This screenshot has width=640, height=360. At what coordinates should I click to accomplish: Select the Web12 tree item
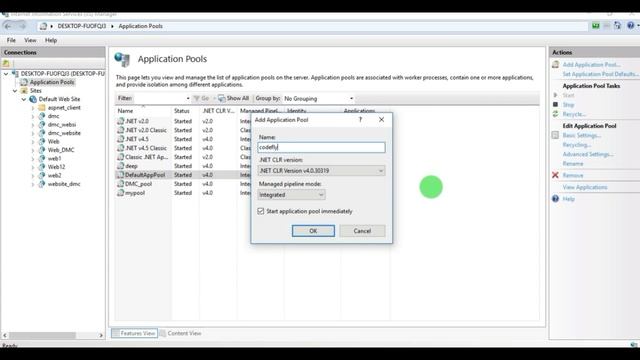coord(56,167)
